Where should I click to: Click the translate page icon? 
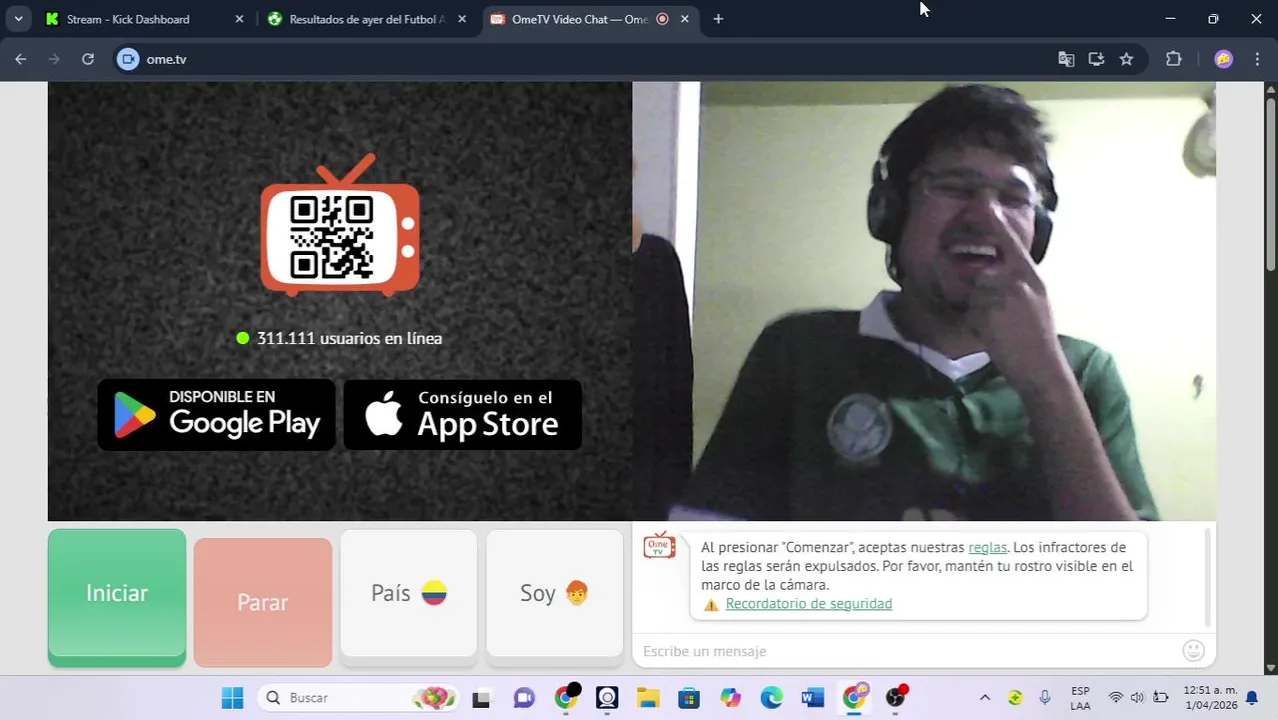coord(1066,59)
